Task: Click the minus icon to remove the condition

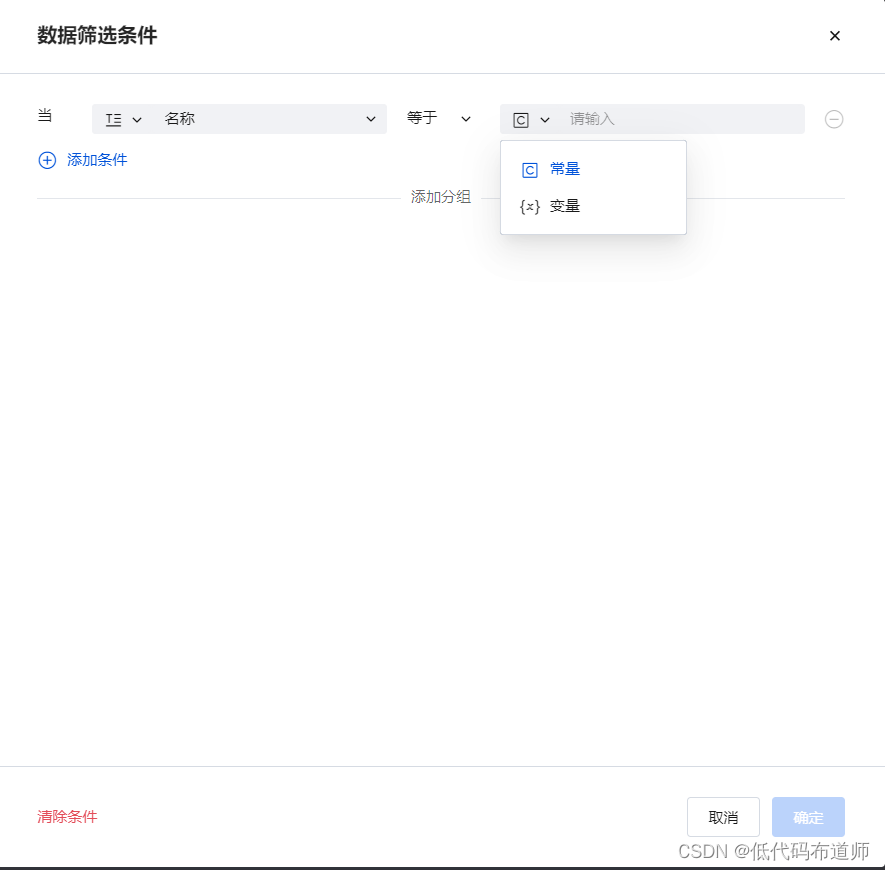Action: click(x=834, y=119)
